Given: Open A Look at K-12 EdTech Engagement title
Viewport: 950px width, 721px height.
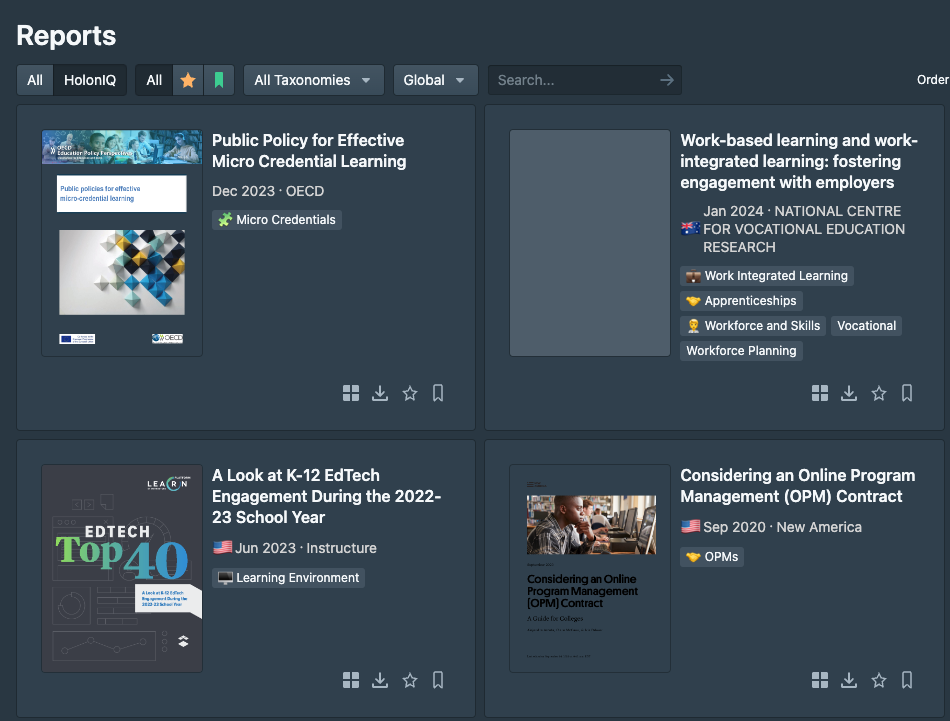Looking at the screenshot, I should [x=326, y=496].
